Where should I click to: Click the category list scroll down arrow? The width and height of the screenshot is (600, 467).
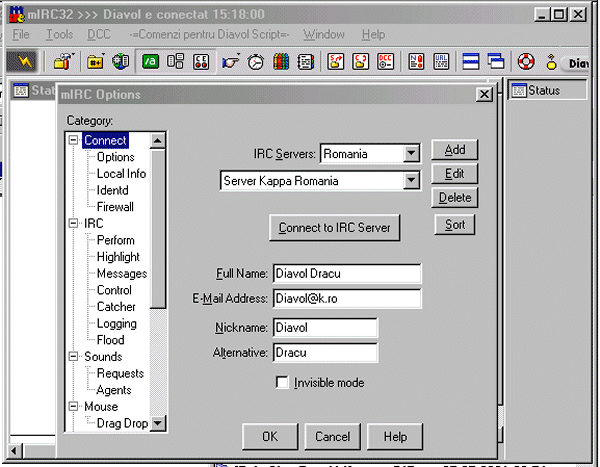click(x=157, y=423)
